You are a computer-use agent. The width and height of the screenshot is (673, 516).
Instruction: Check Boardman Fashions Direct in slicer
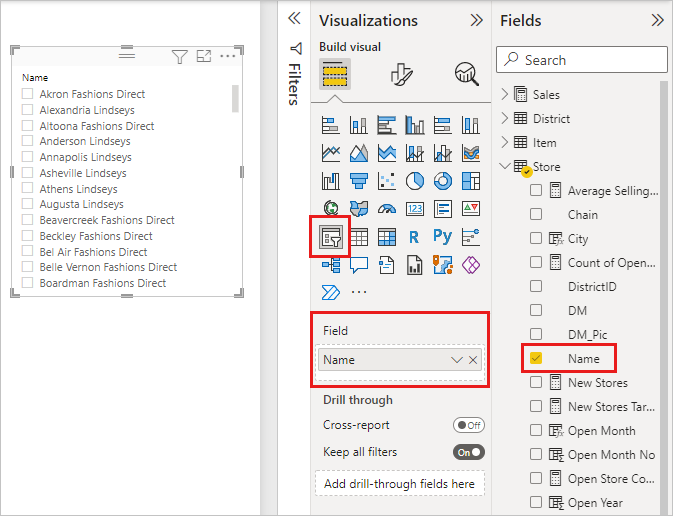click(x=27, y=282)
